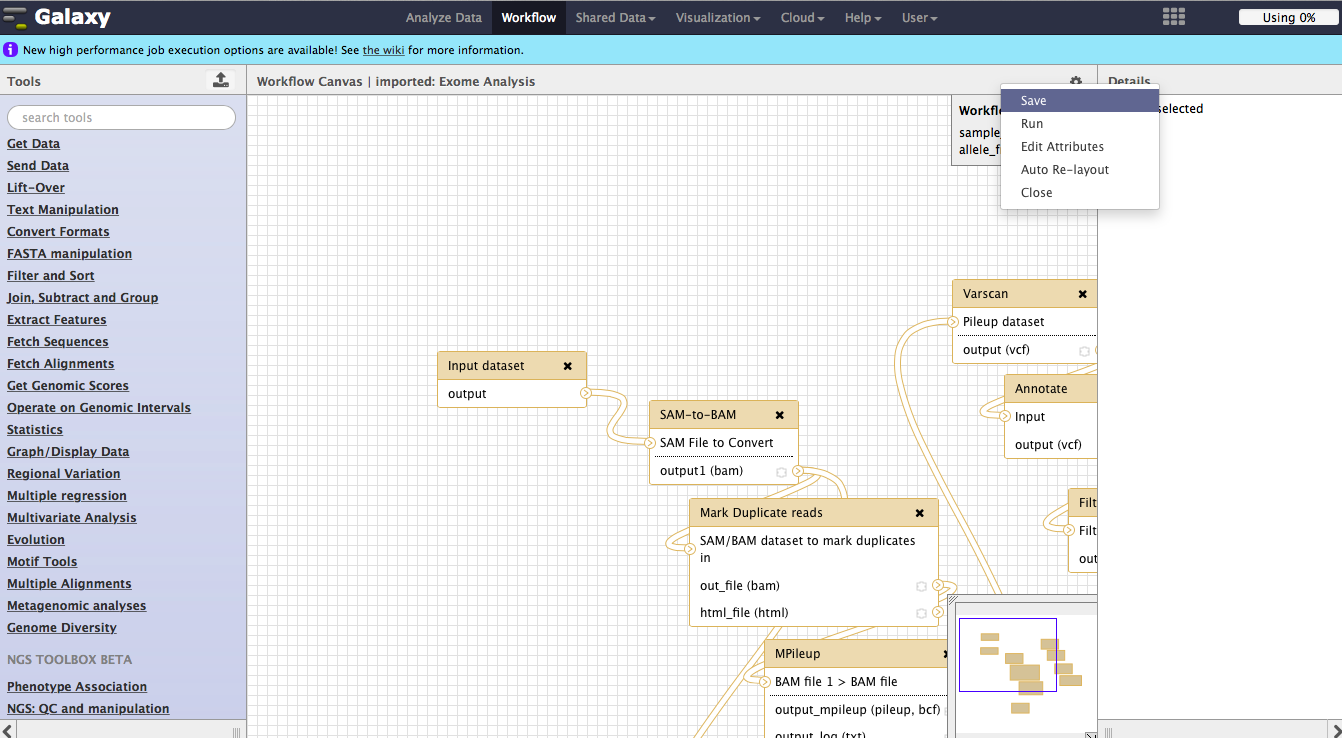This screenshot has width=1342, height=738.
Task: Expand the Visualization dropdown menu
Action: coord(717,17)
